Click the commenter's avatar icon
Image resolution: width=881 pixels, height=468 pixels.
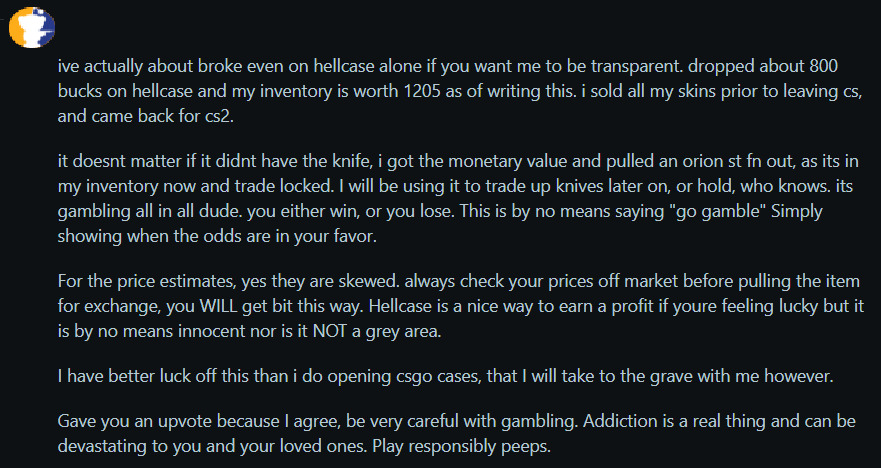tap(30, 28)
